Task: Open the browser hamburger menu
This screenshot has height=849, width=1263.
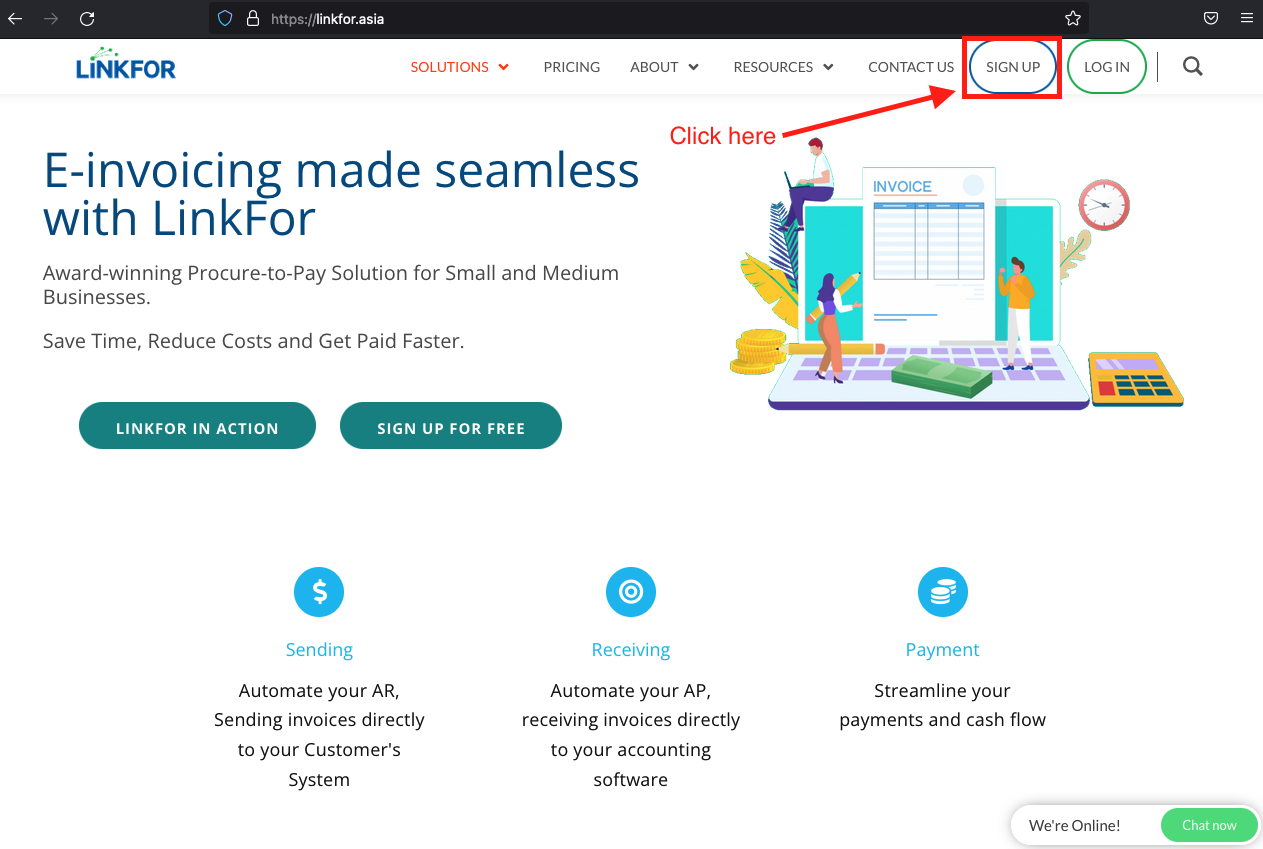Action: click(1246, 18)
